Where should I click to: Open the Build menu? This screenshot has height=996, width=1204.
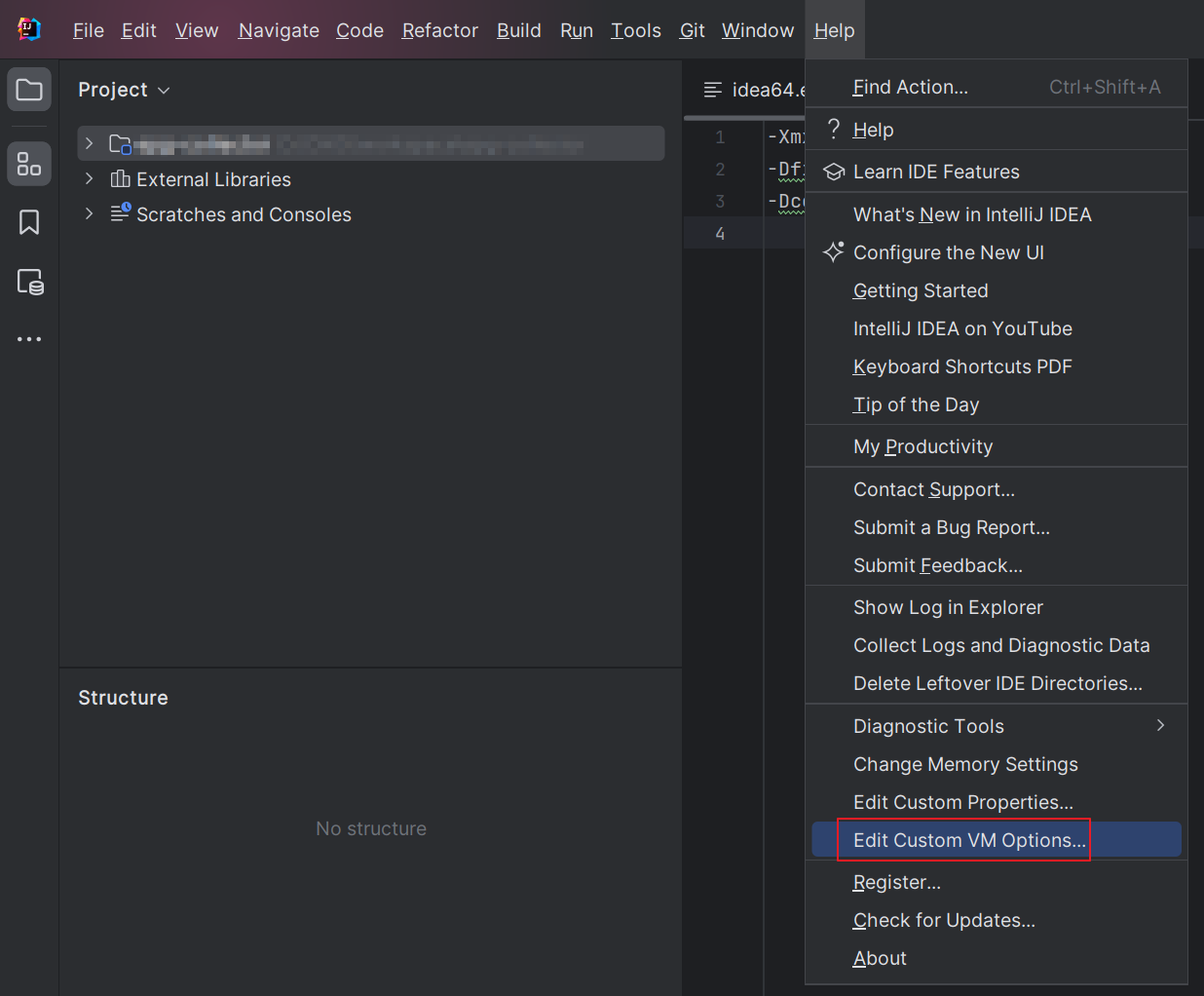click(x=519, y=30)
